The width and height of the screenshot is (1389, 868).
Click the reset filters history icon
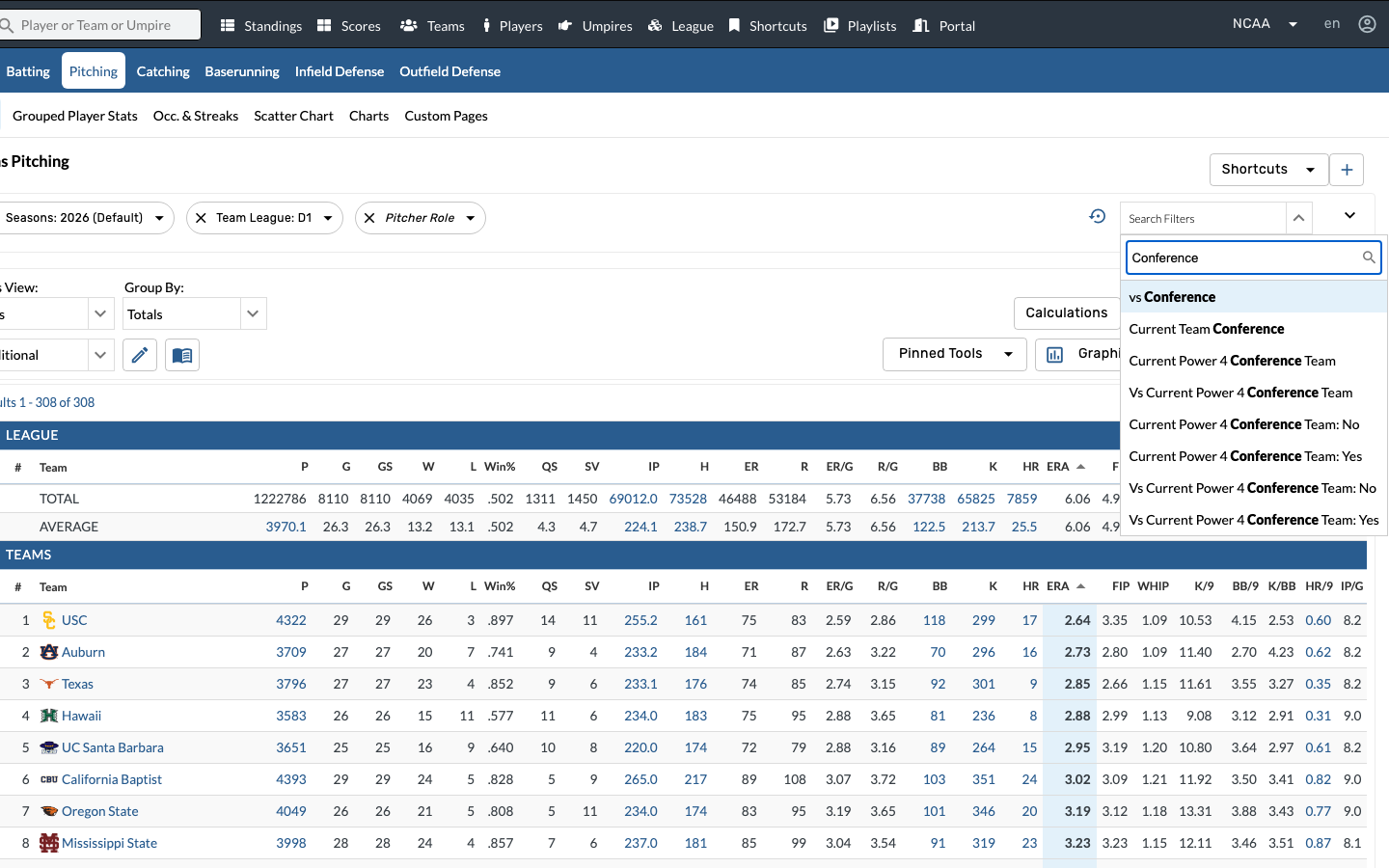coord(1098,216)
